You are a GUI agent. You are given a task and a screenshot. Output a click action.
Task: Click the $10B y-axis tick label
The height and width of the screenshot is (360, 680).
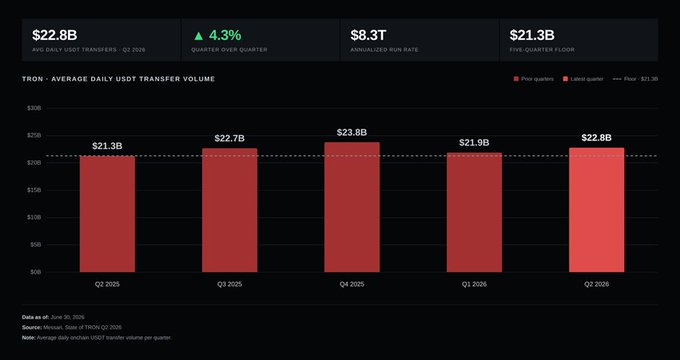click(34, 217)
